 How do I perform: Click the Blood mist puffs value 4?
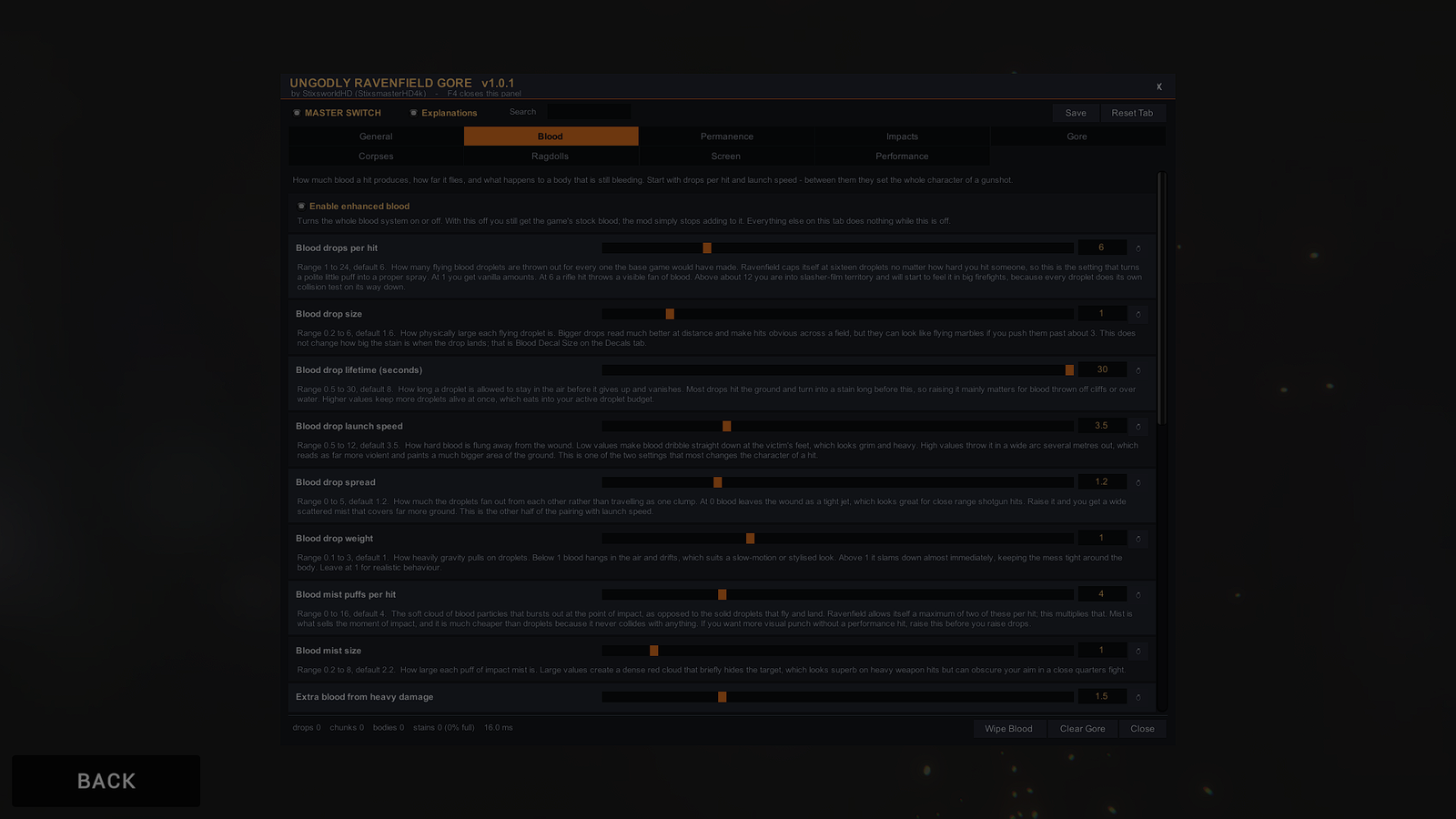1102,594
